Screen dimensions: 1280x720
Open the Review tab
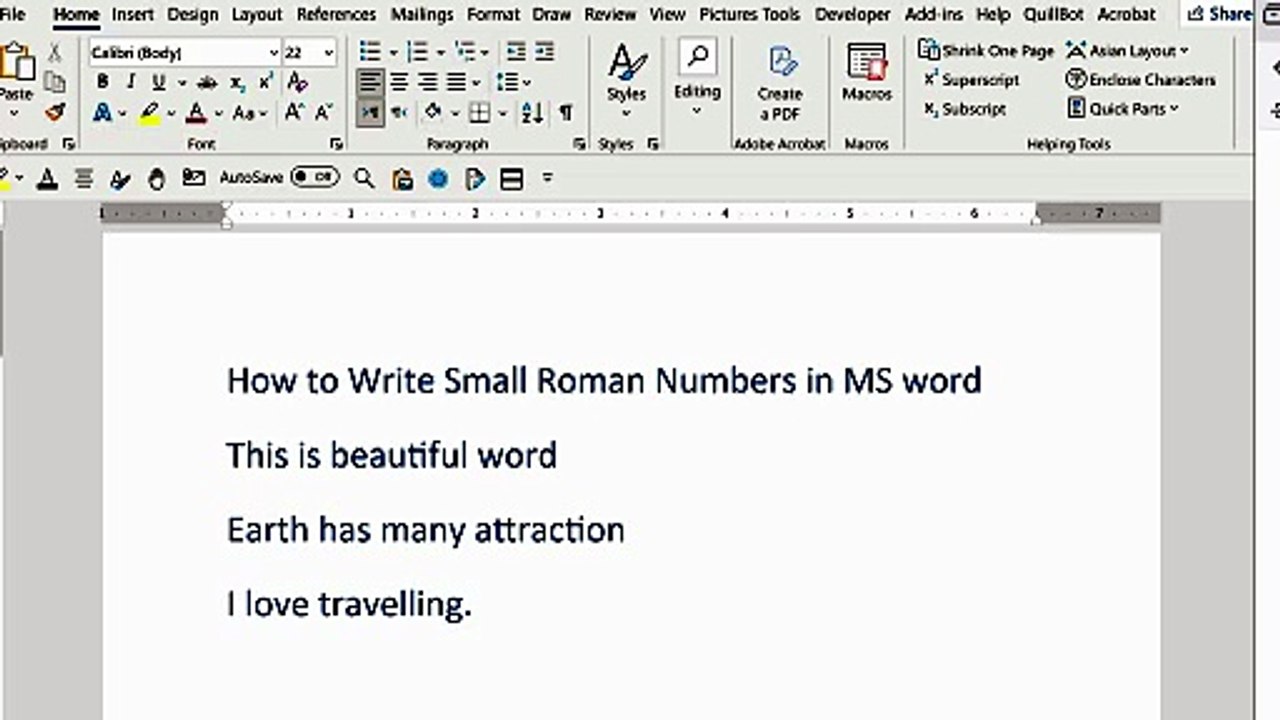coord(610,14)
